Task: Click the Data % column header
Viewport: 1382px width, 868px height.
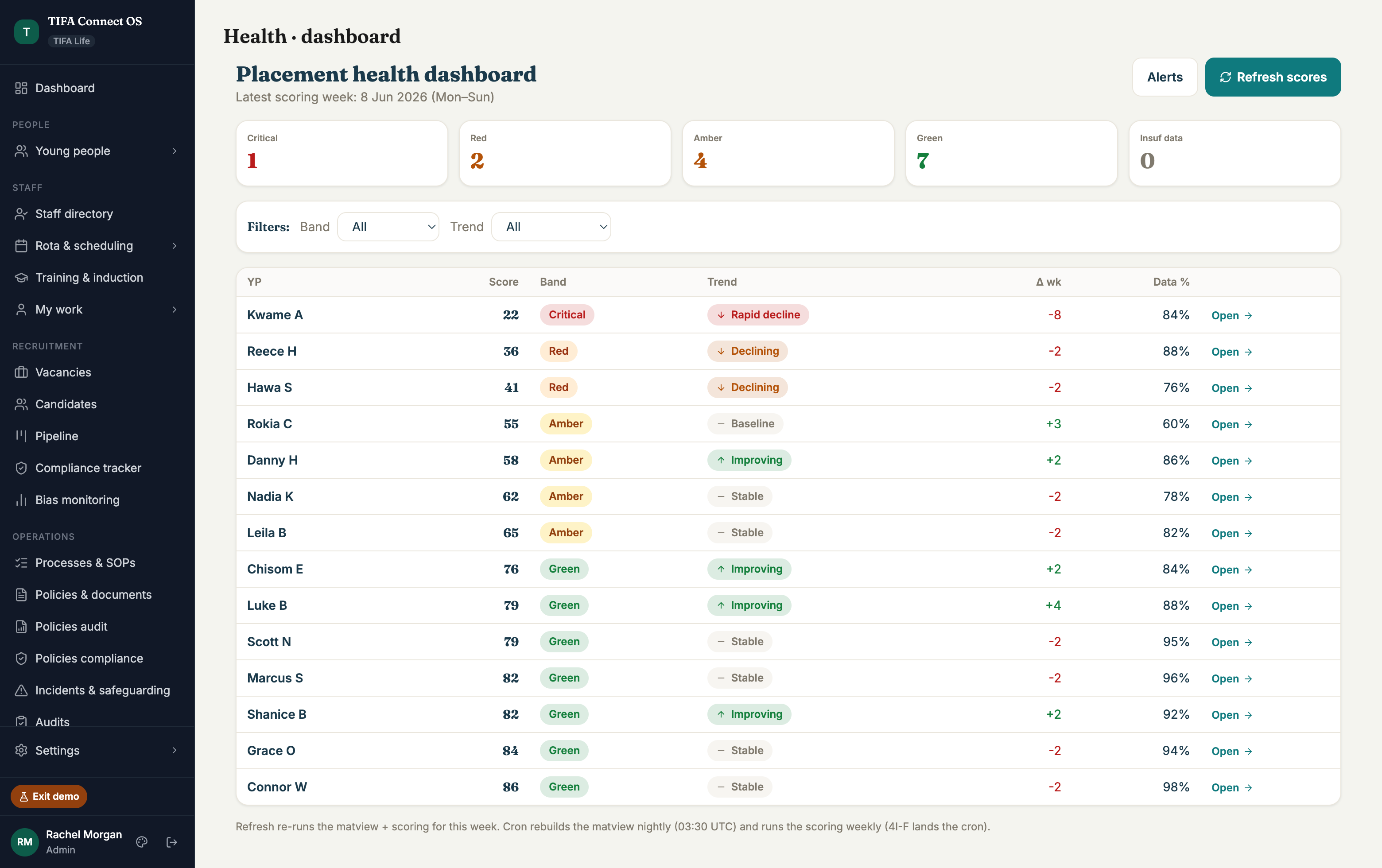Action: click(1171, 282)
